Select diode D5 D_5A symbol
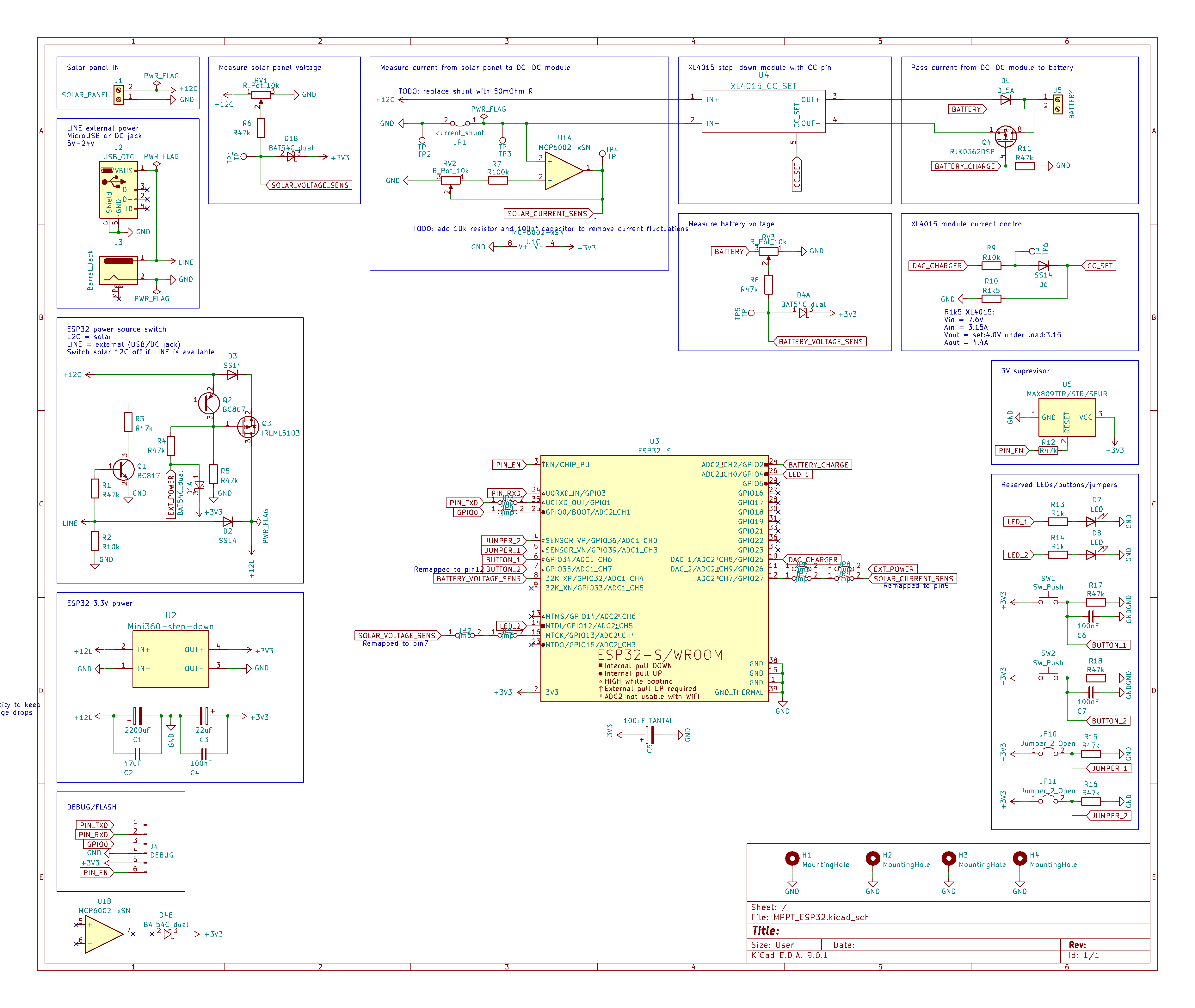The image size is (1195, 1008). 1005,100
